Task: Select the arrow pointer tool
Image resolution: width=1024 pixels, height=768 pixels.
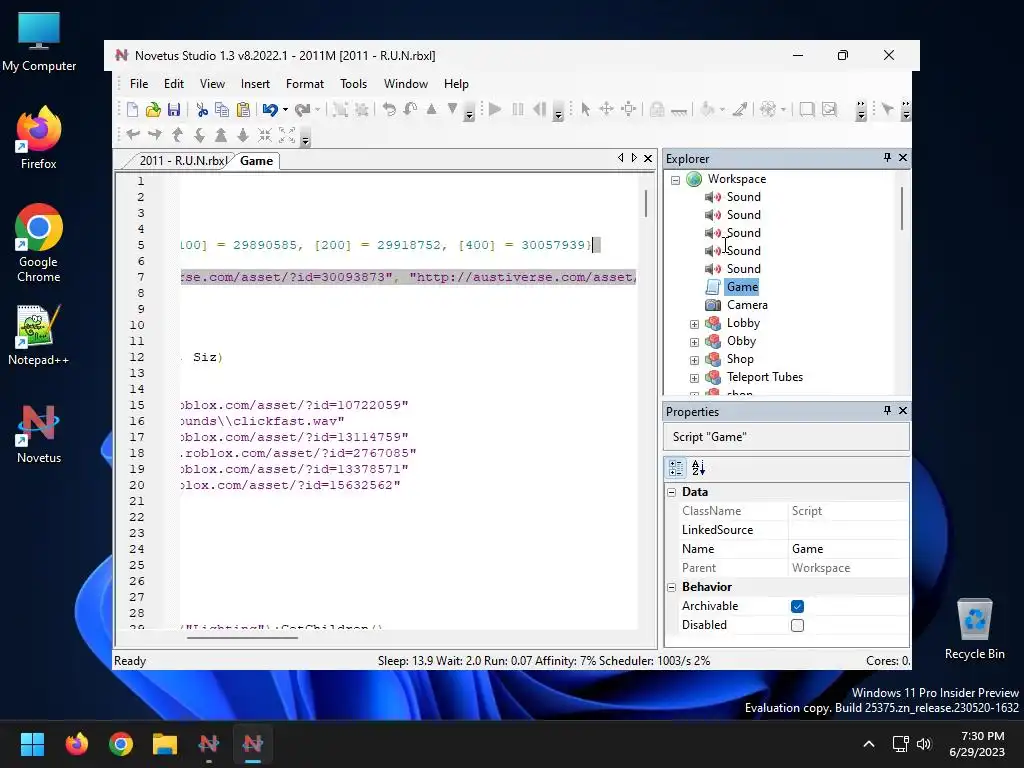Action: point(586,110)
